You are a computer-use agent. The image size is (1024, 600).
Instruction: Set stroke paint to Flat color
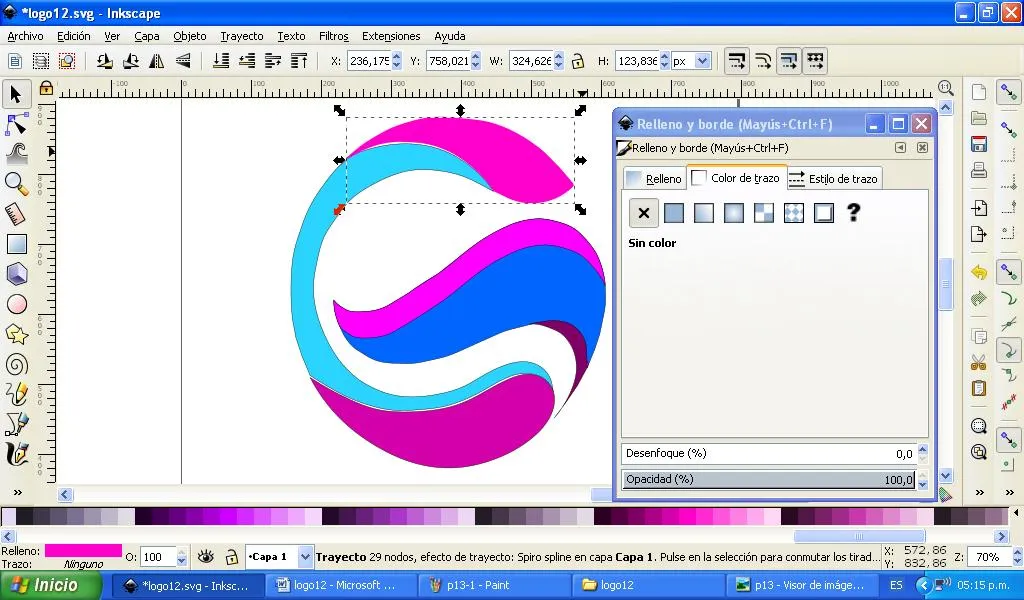[x=673, y=213]
